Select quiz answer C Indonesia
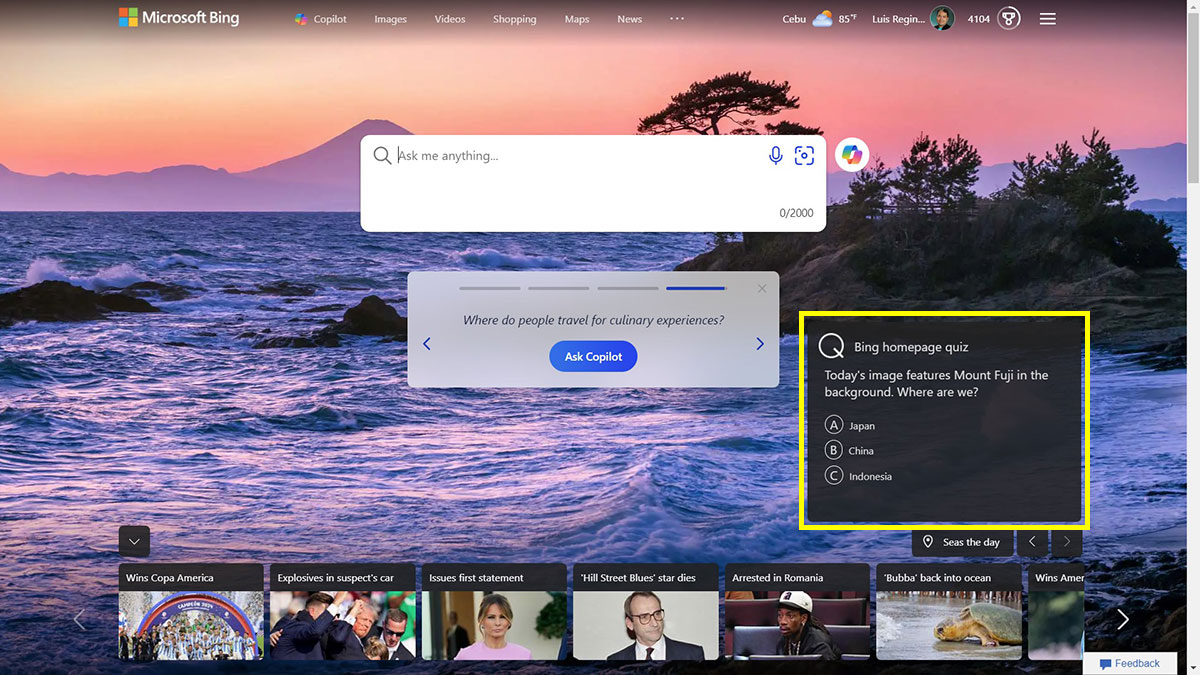Image resolution: width=1200 pixels, height=675 pixels. [858, 476]
